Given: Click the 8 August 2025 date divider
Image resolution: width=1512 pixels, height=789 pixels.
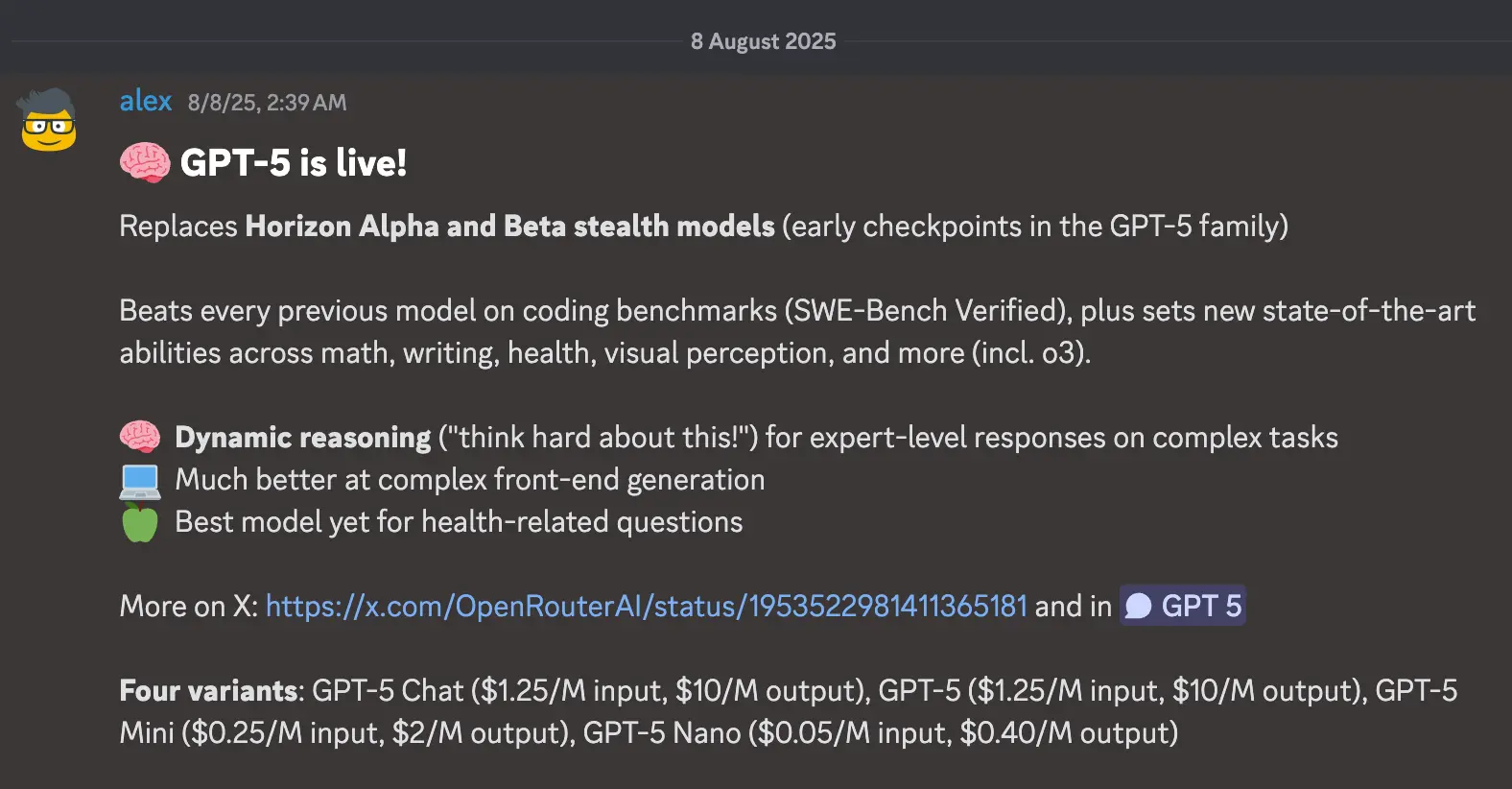Looking at the screenshot, I should pos(763,41).
